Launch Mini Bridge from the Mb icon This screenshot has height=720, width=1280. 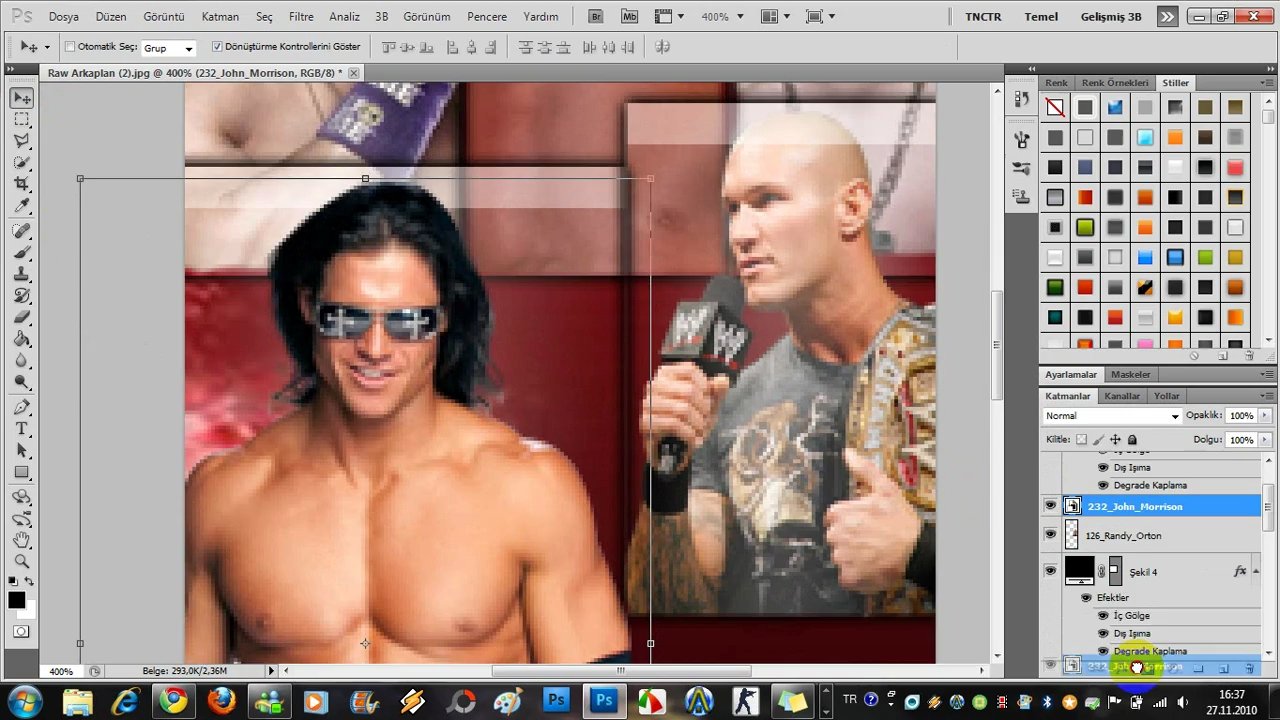(629, 17)
